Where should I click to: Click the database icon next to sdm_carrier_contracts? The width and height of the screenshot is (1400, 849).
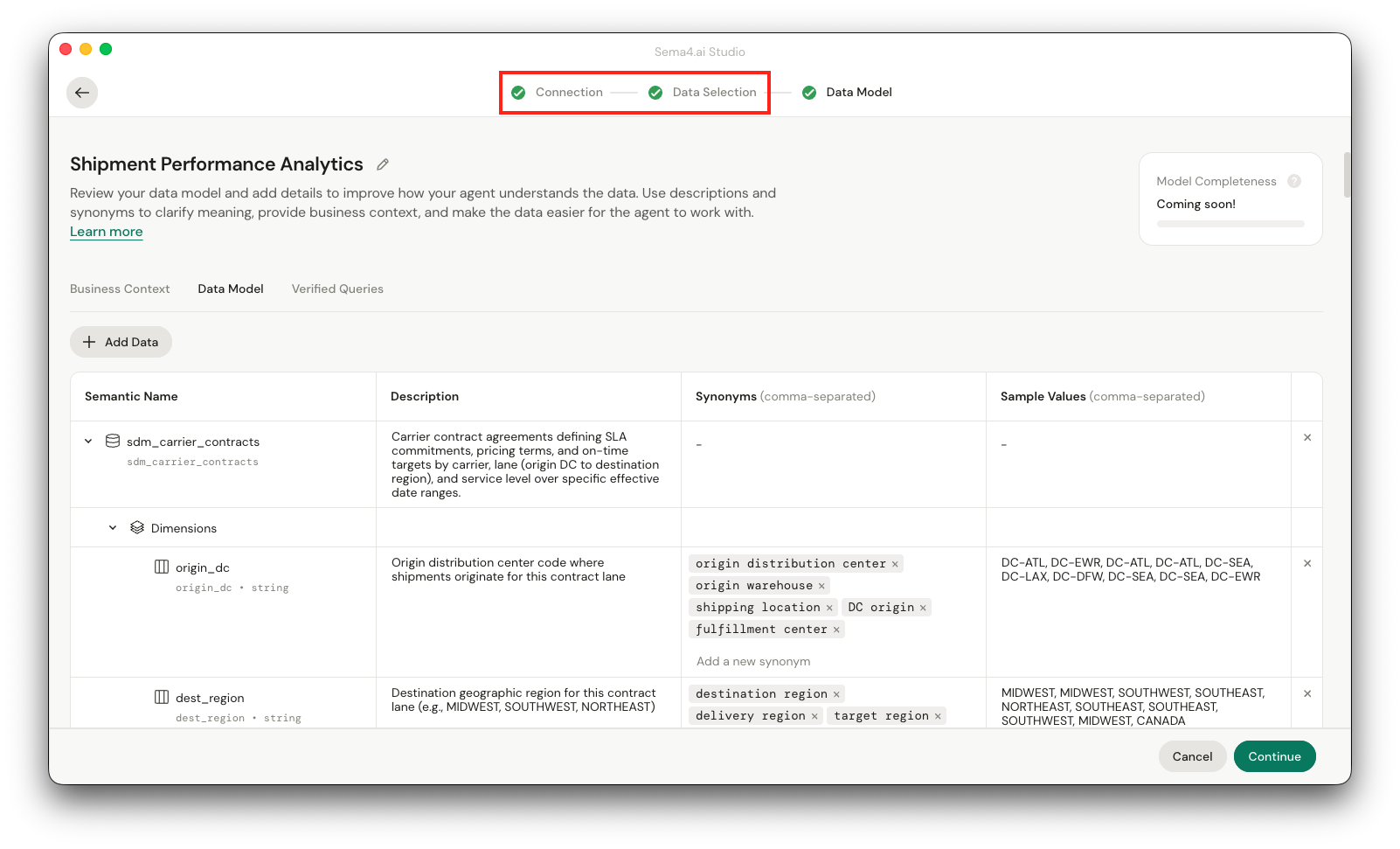coord(112,441)
